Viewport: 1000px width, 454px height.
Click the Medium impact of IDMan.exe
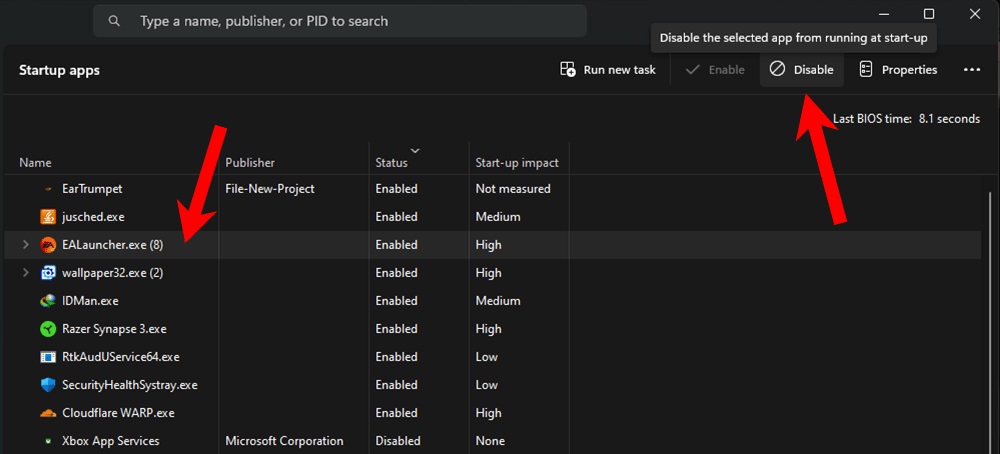(498, 301)
